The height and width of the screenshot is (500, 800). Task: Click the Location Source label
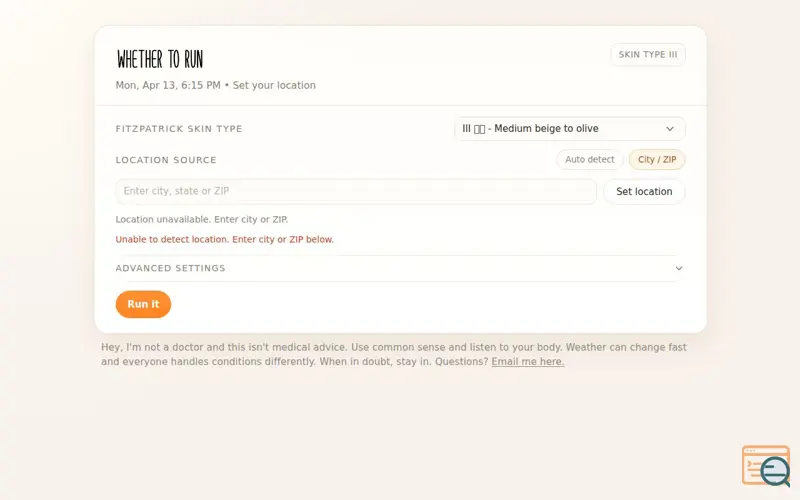click(x=166, y=160)
